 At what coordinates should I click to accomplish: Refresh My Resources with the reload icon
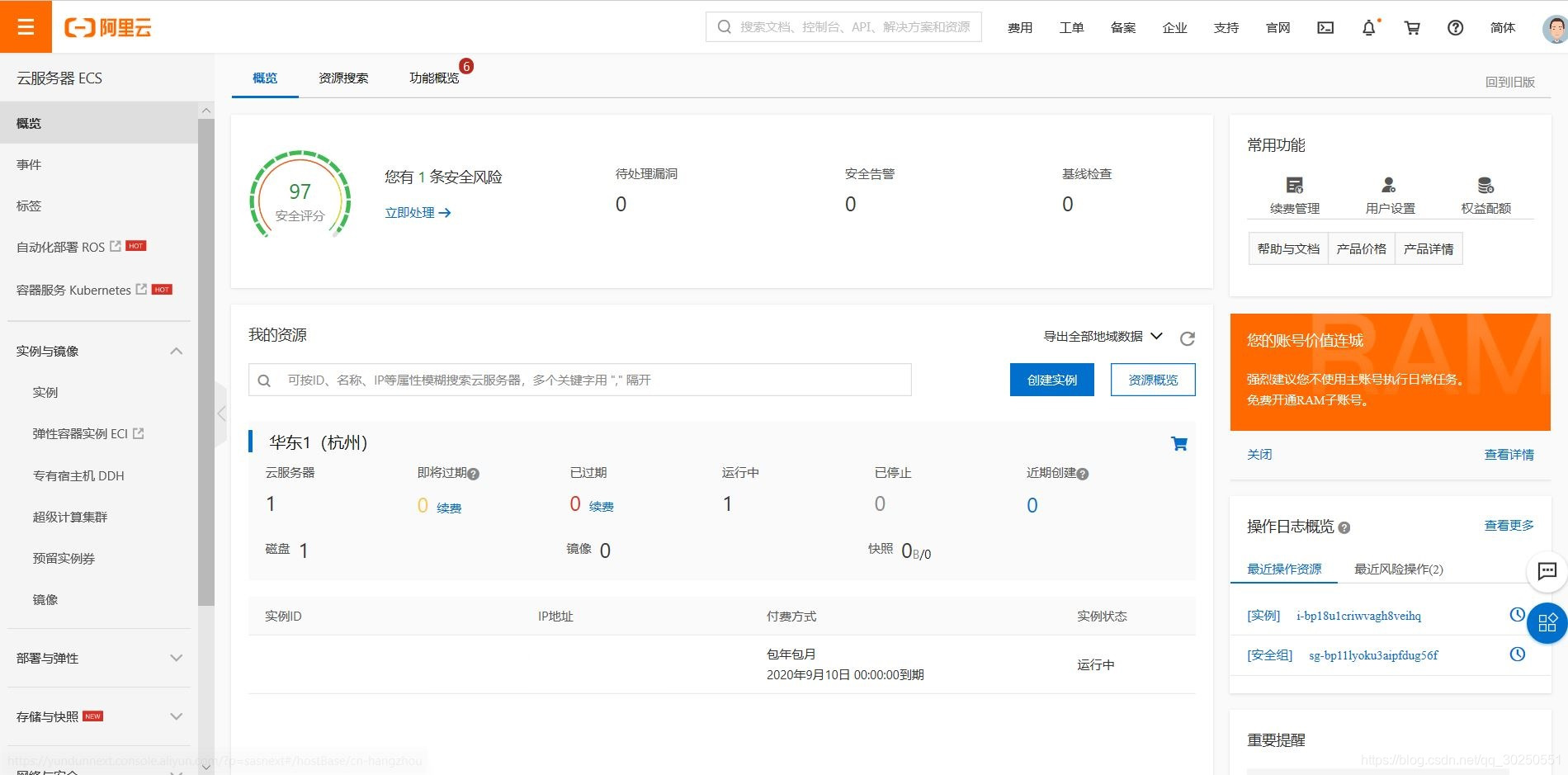[1188, 338]
